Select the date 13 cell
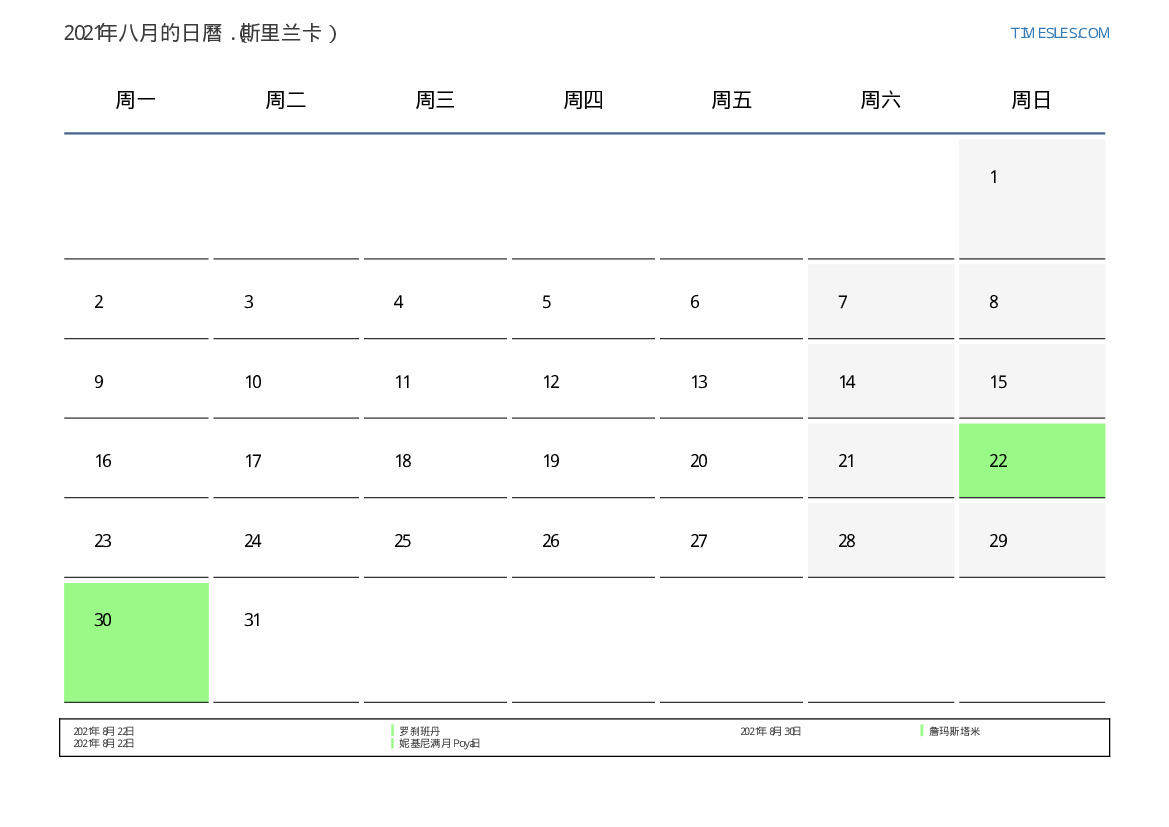 (x=731, y=381)
